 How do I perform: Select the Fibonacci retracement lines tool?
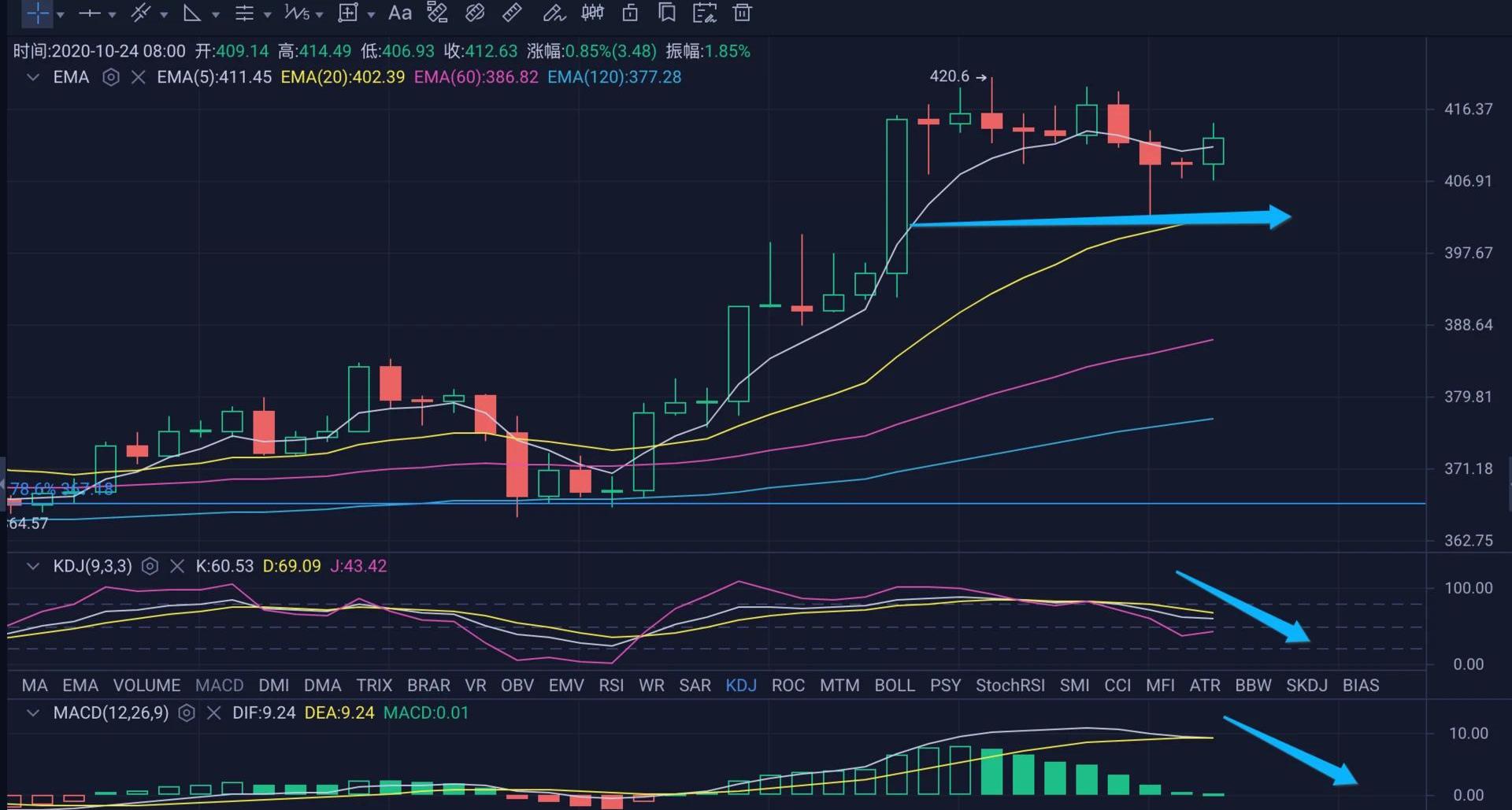pyautogui.click(x=244, y=13)
